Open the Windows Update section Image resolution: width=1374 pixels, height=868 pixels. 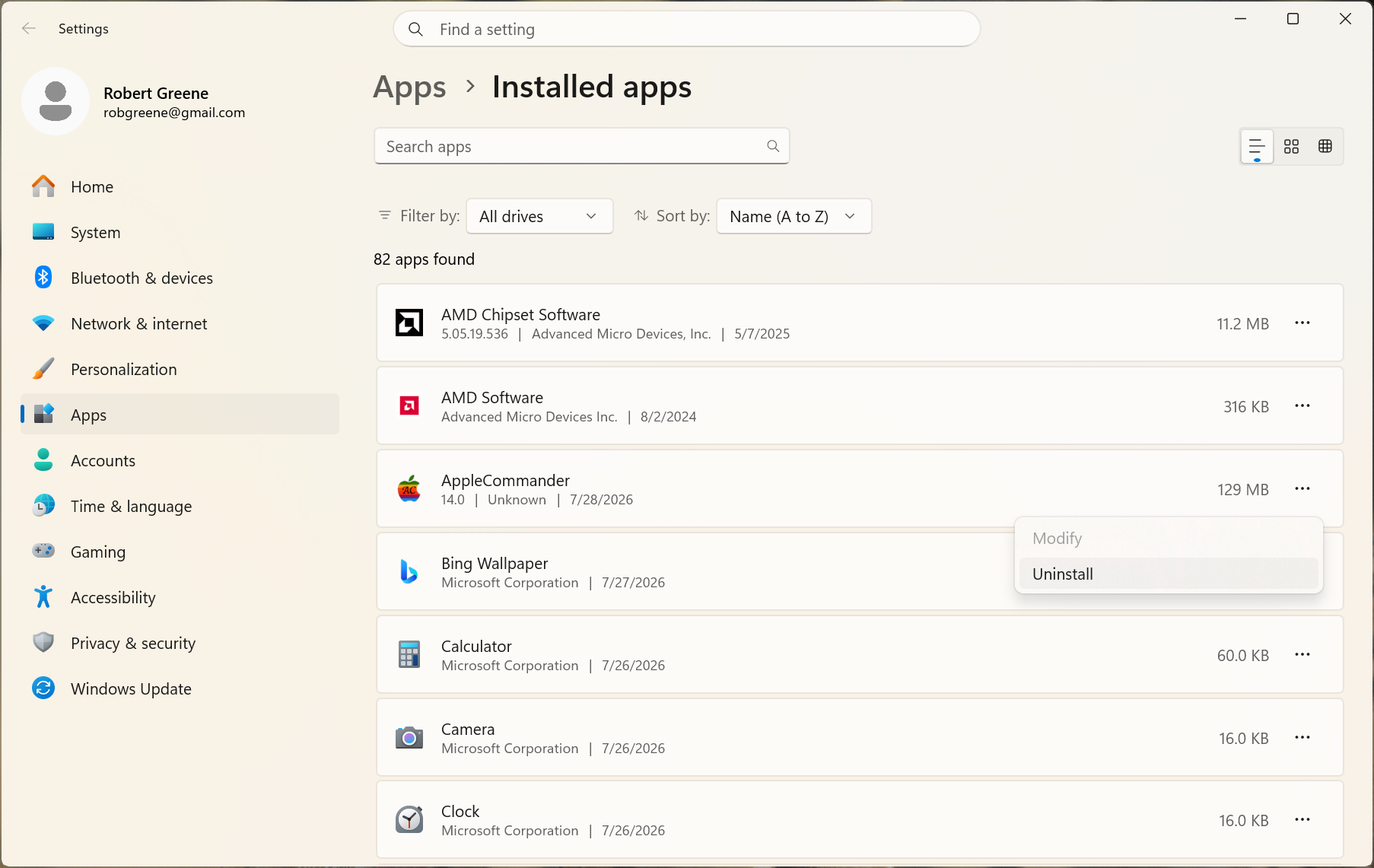coord(180,688)
